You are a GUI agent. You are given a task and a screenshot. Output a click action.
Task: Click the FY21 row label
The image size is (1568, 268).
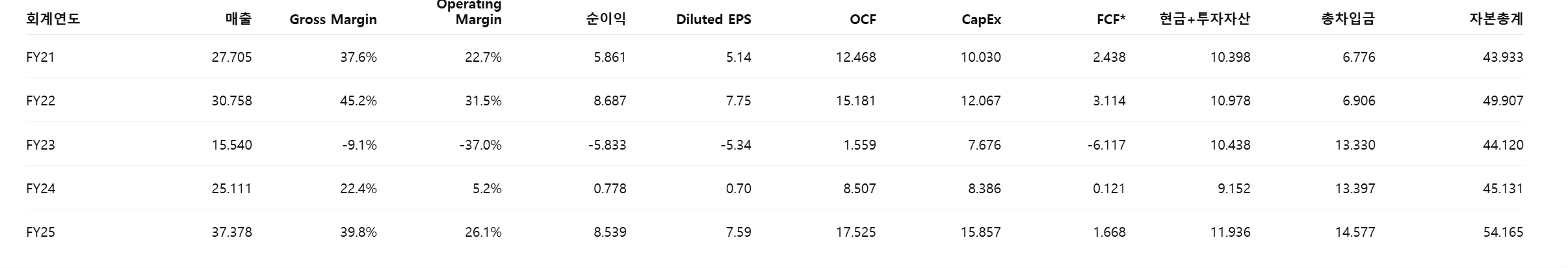[x=40, y=57]
